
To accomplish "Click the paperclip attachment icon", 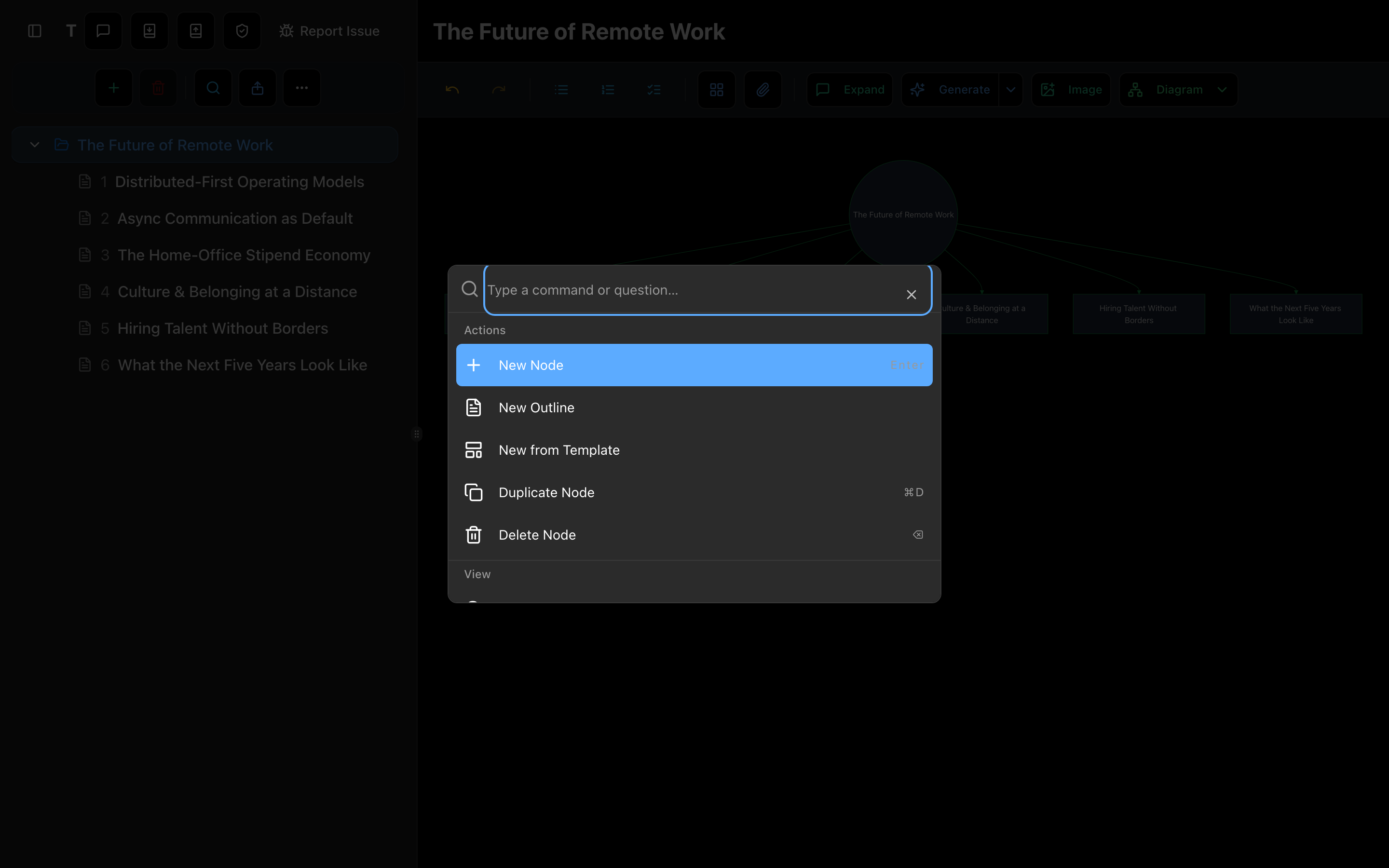I will [x=763, y=90].
